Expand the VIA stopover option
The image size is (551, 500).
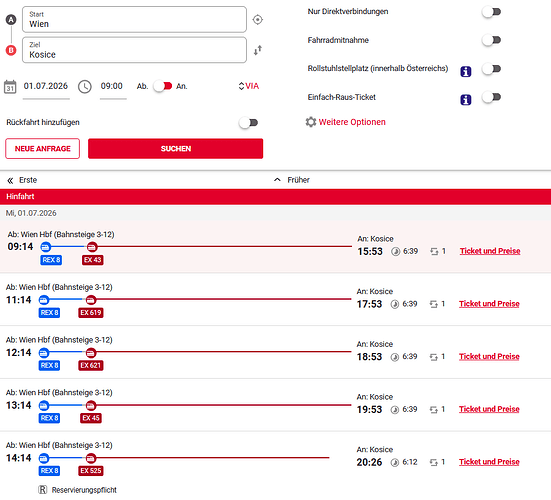[248, 86]
